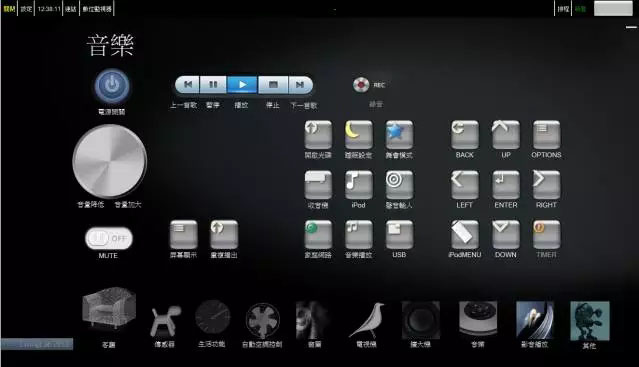Image resolution: width=639 pixels, height=367 pixels.
Task: Click the silver volume knob
Action: [x=110, y=161]
